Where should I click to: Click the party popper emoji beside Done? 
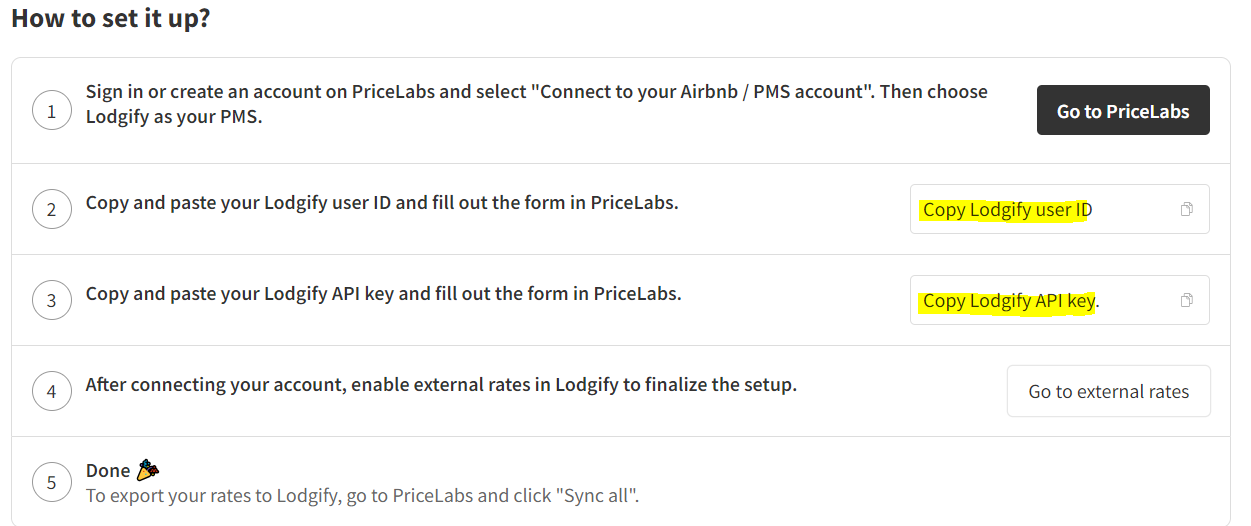pyautogui.click(x=148, y=469)
